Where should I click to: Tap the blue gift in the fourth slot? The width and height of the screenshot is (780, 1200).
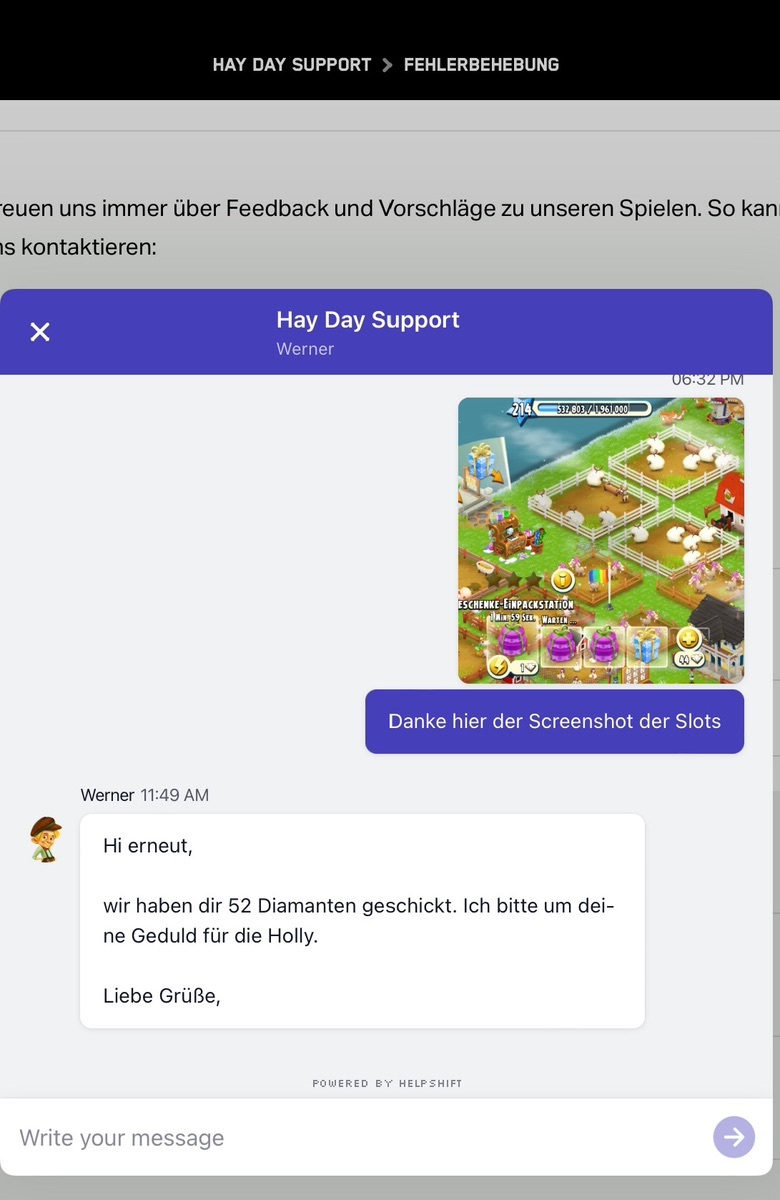(x=648, y=643)
